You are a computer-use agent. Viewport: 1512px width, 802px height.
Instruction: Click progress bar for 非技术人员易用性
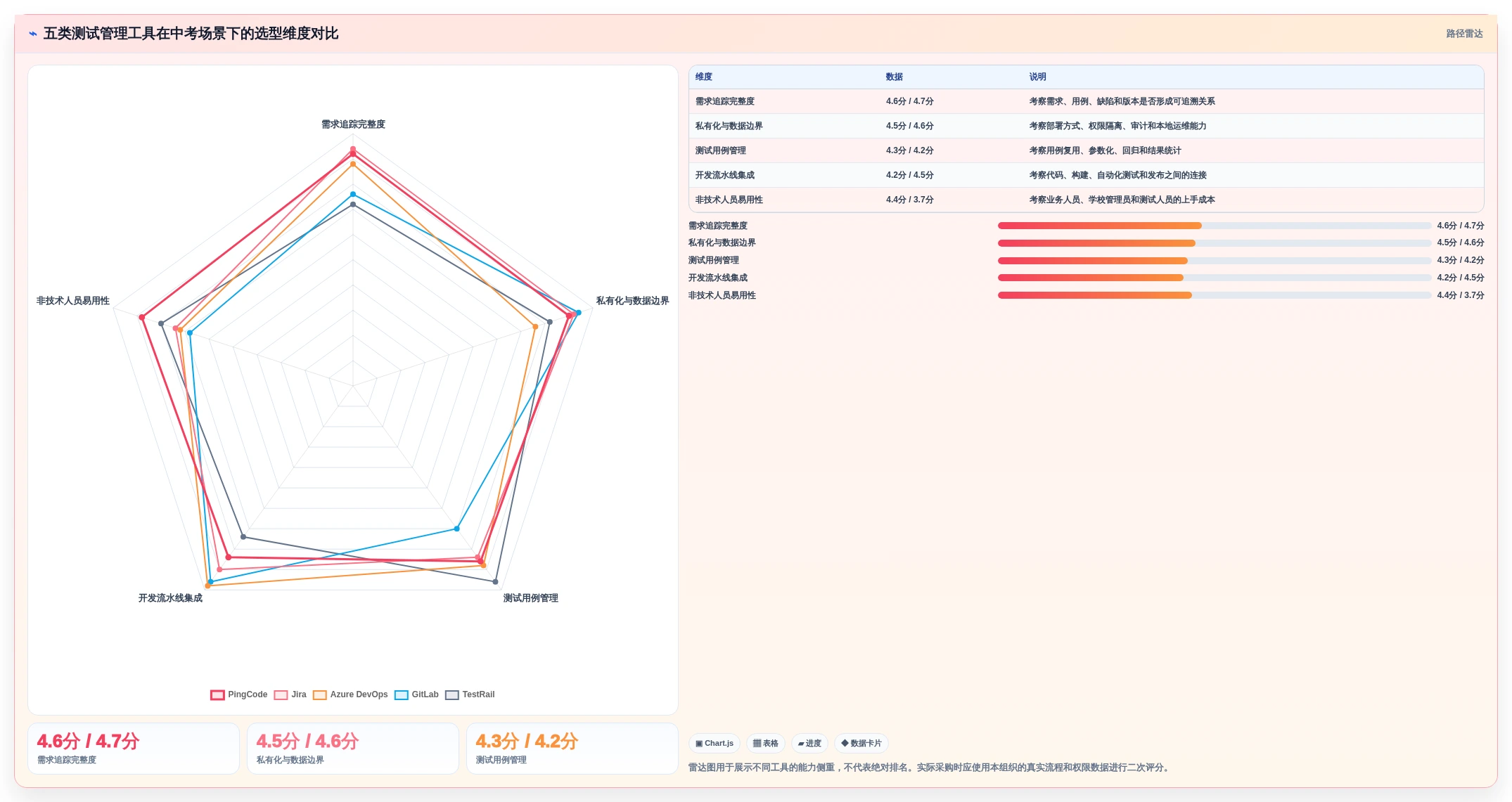coord(1215,295)
